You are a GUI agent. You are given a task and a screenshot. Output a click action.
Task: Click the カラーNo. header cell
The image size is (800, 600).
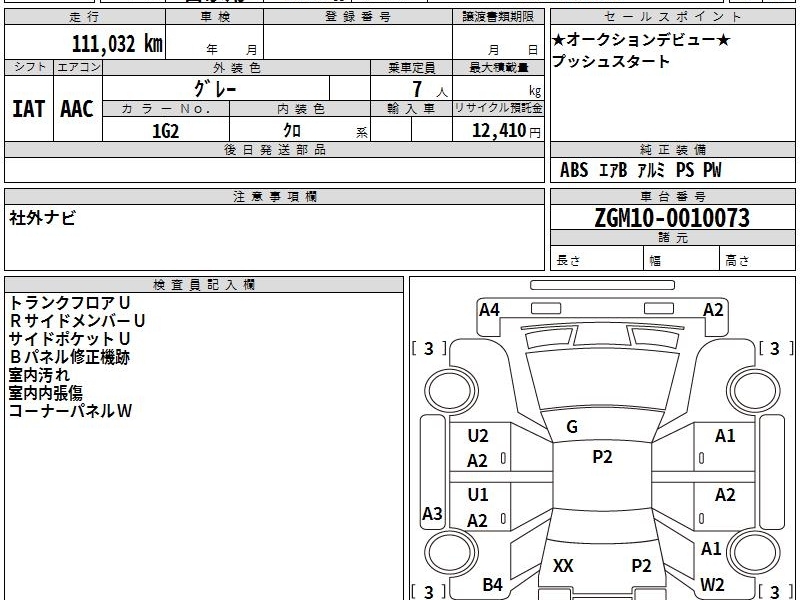166,109
